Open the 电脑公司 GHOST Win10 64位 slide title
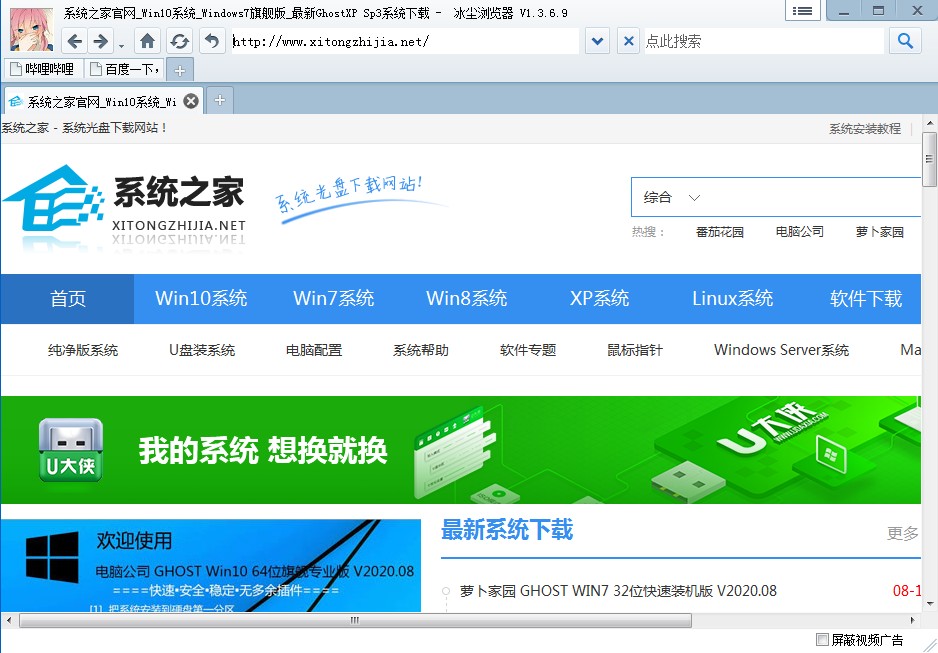Viewport: 938px width, 653px height. click(x=255, y=571)
